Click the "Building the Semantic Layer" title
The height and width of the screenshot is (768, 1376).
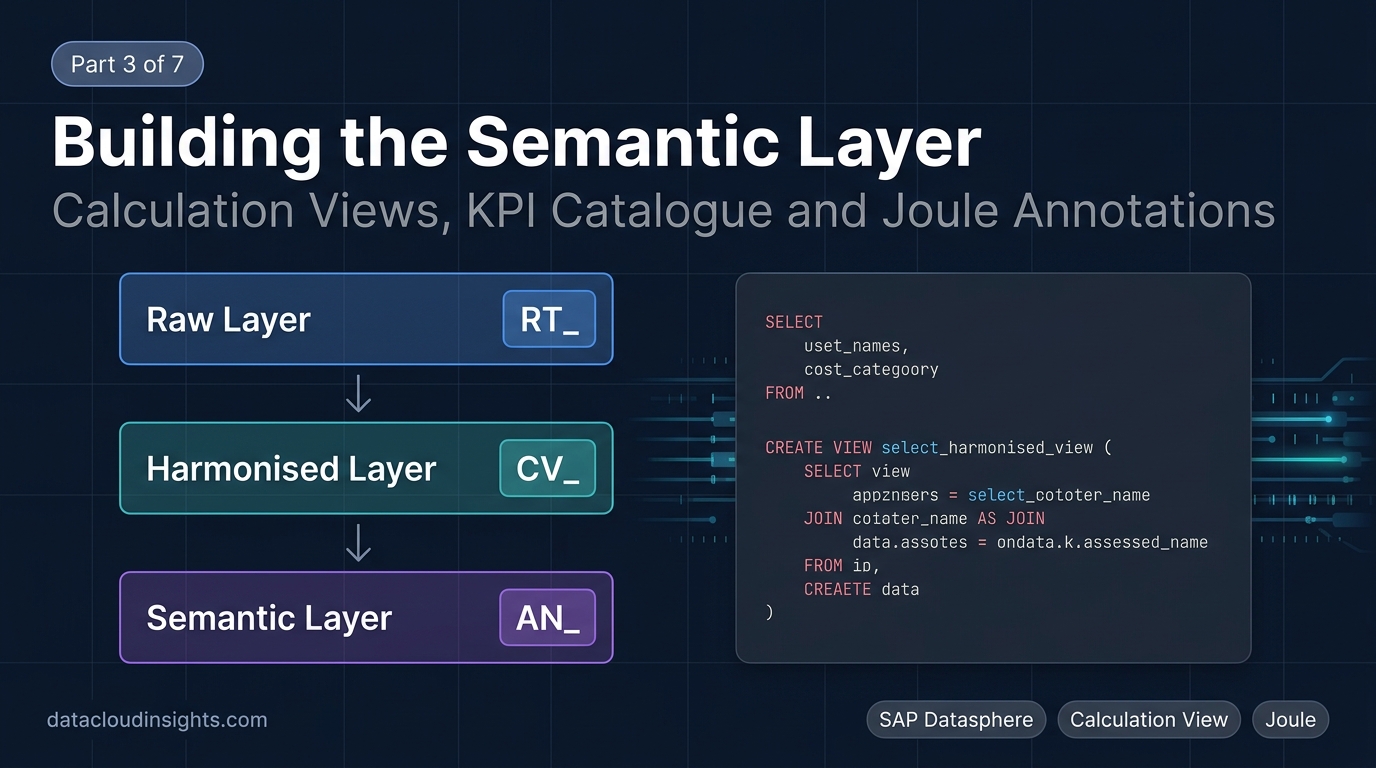516,142
